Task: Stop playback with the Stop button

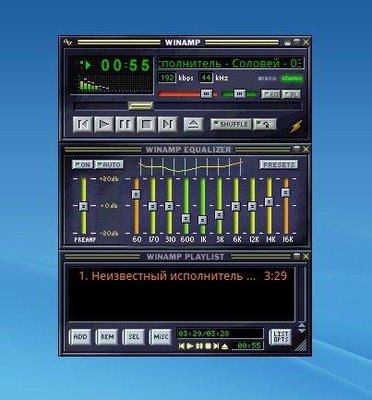Action: pos(146,125)
